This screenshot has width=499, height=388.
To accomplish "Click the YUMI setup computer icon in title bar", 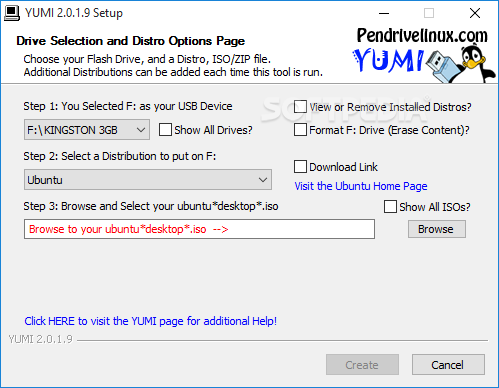I will [12, 13].
